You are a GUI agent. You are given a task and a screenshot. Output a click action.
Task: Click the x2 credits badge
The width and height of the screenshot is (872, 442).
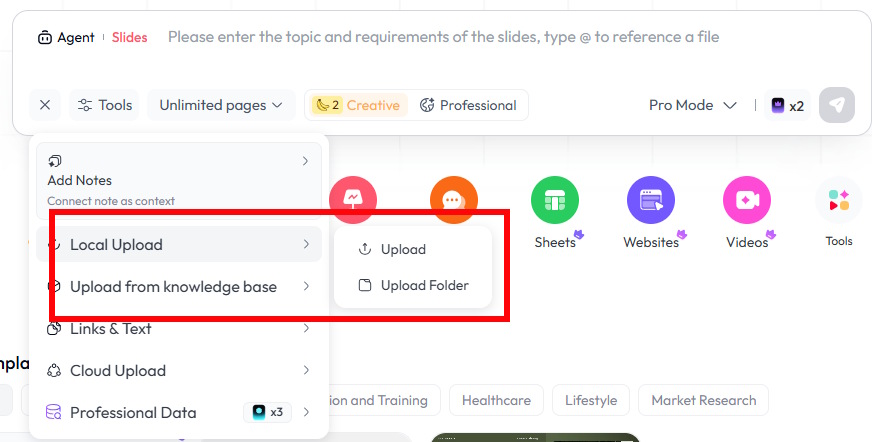[x=786, y=105]
